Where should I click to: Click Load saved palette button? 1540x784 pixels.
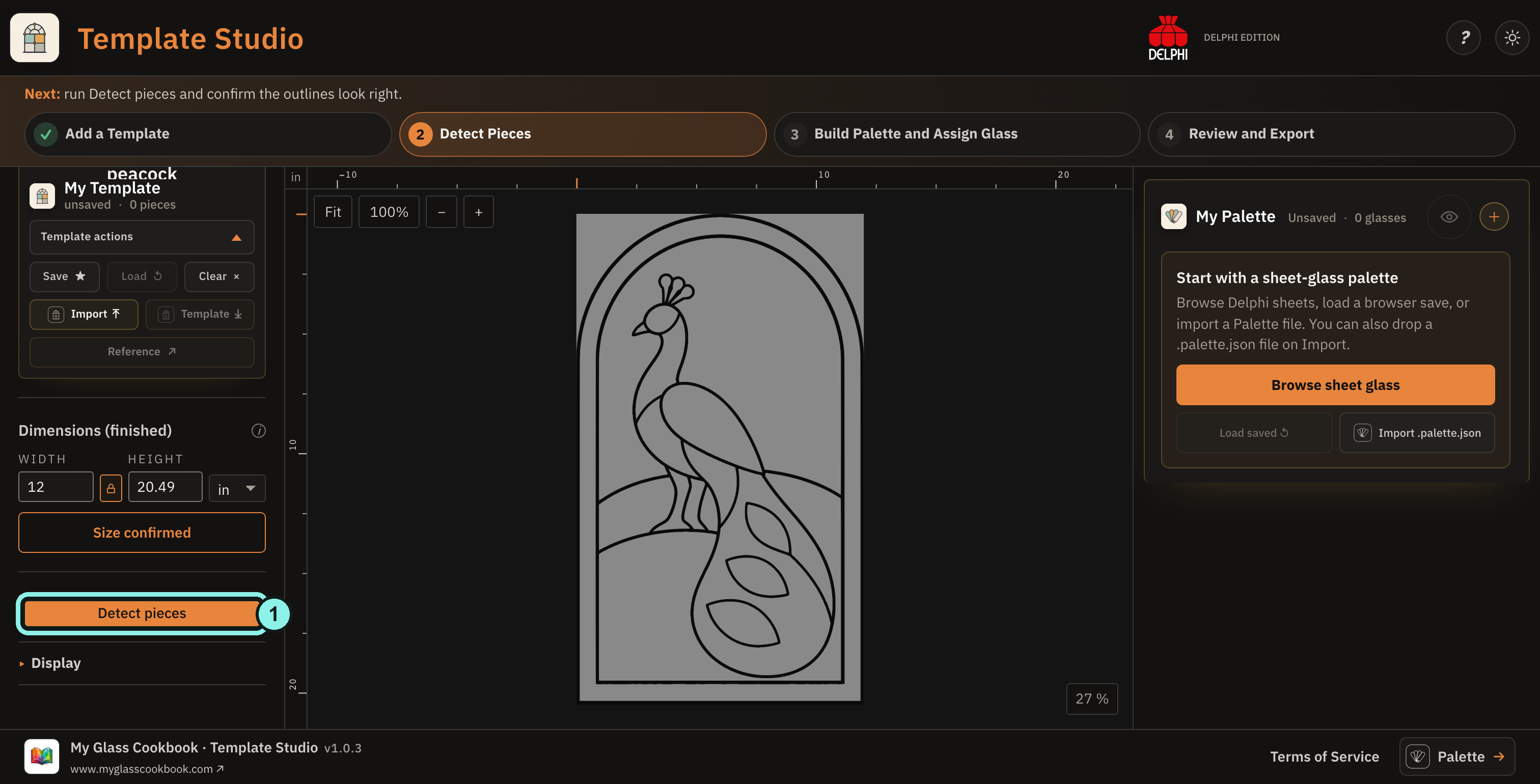[x=1254, y=433]
